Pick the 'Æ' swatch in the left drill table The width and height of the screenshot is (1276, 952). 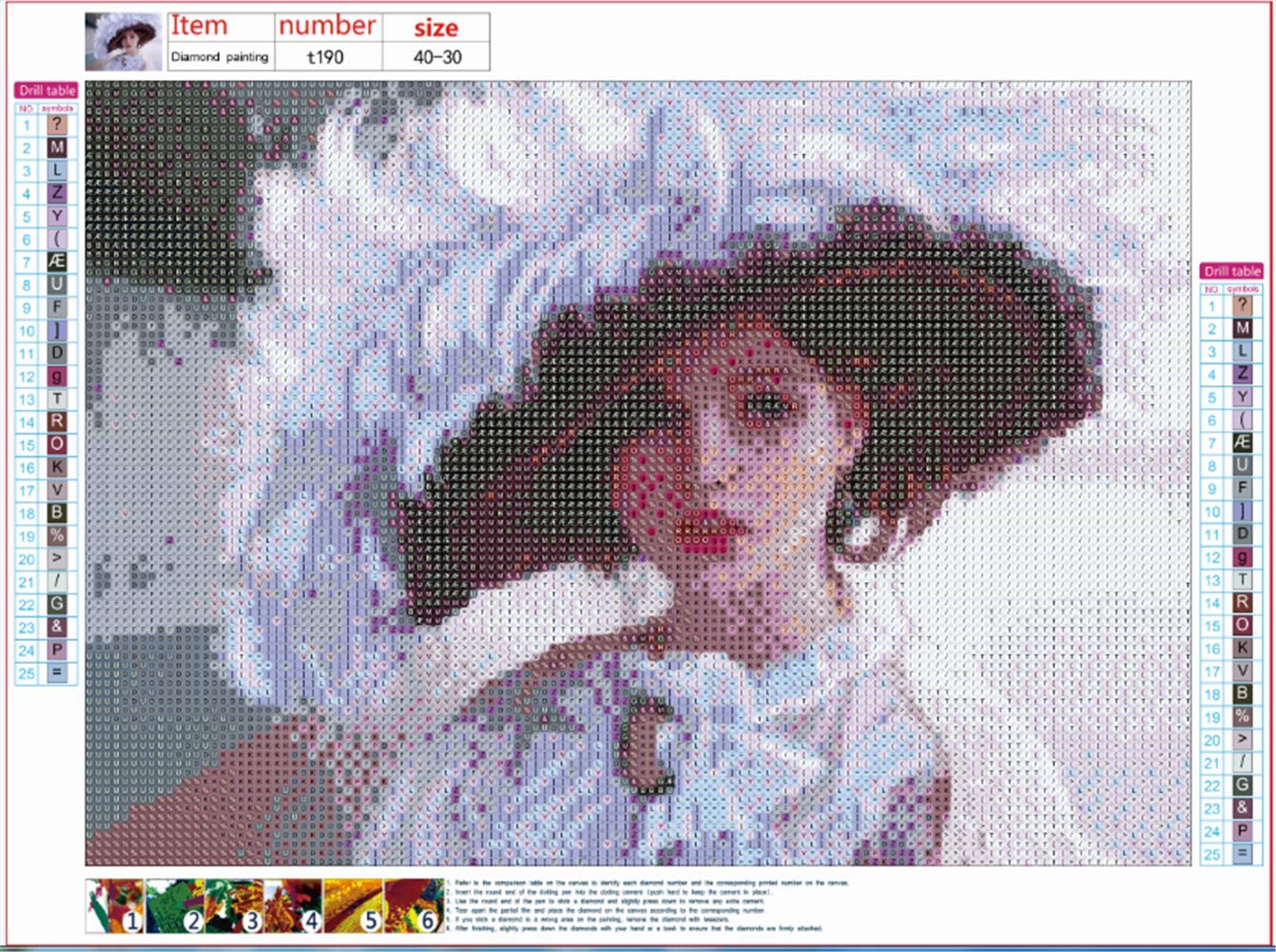click(58, 262)
